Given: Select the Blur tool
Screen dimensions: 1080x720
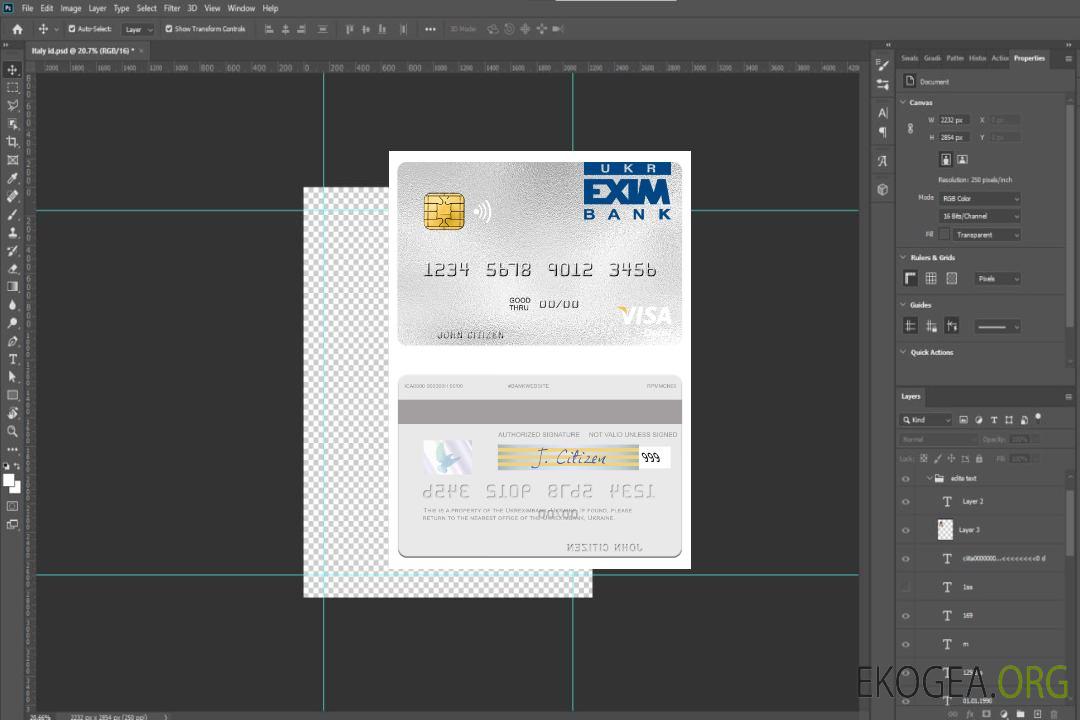Looking at the screenshot, I should pyautogui.click(x=12, y=305).
